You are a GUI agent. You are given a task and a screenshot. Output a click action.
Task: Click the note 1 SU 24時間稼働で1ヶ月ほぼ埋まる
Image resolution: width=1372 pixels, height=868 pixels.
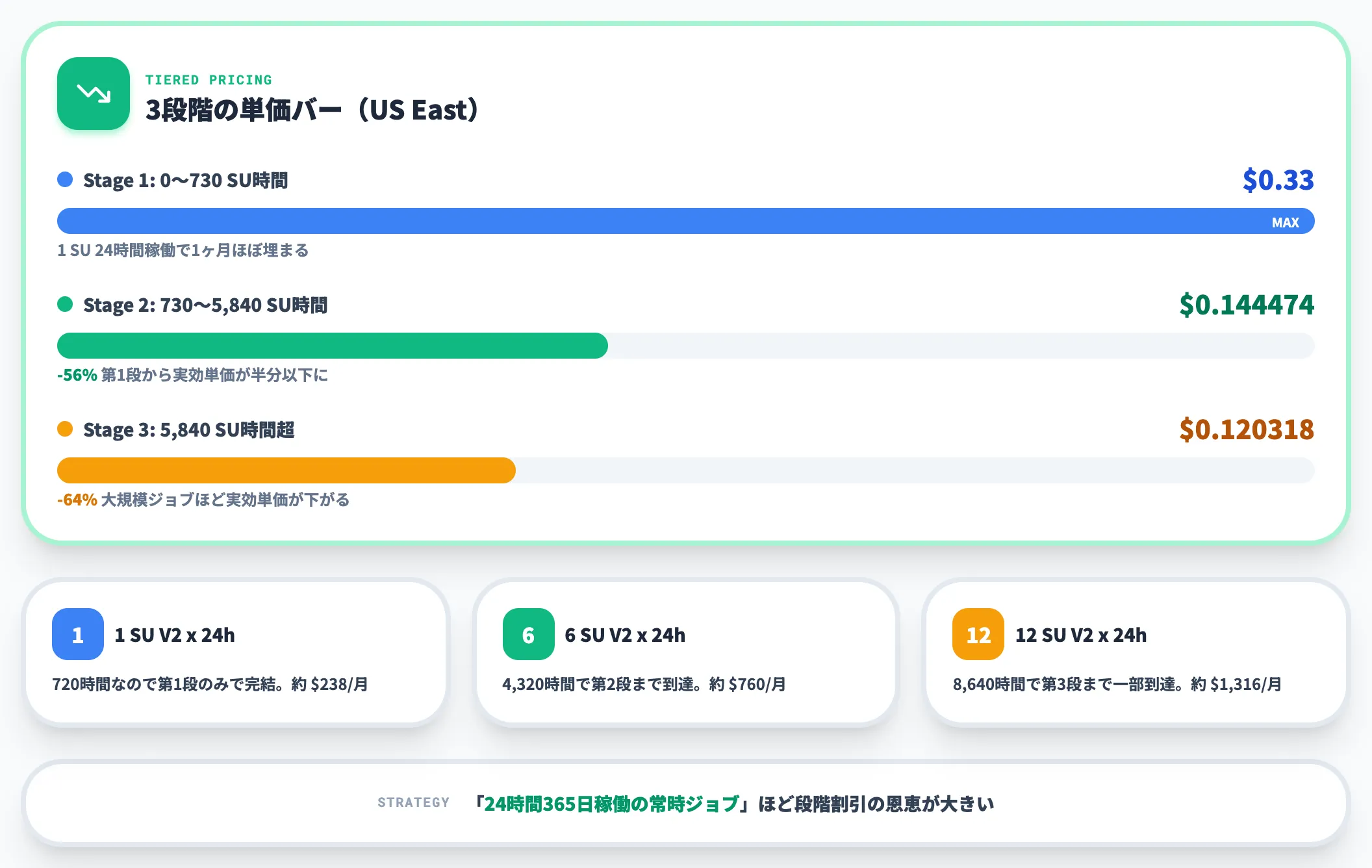(x=183, y=250)
